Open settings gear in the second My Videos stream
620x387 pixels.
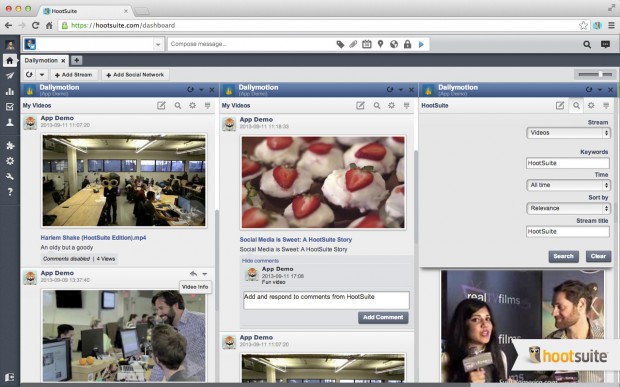(391, 106)
